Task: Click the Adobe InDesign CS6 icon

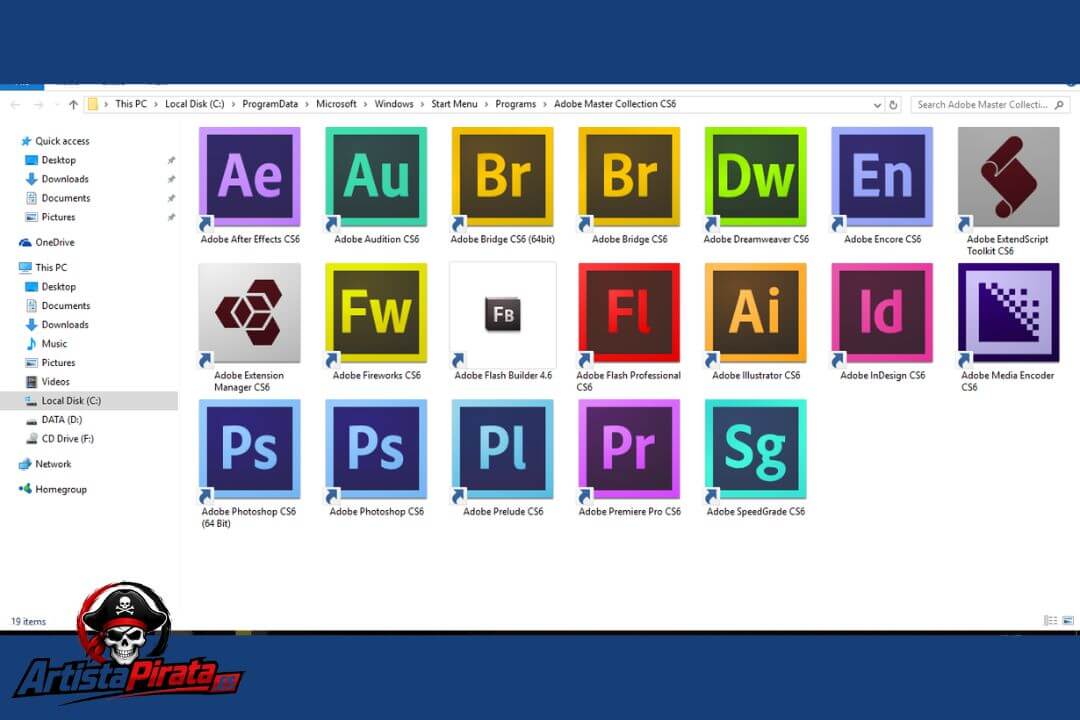Action: point(882,313)
